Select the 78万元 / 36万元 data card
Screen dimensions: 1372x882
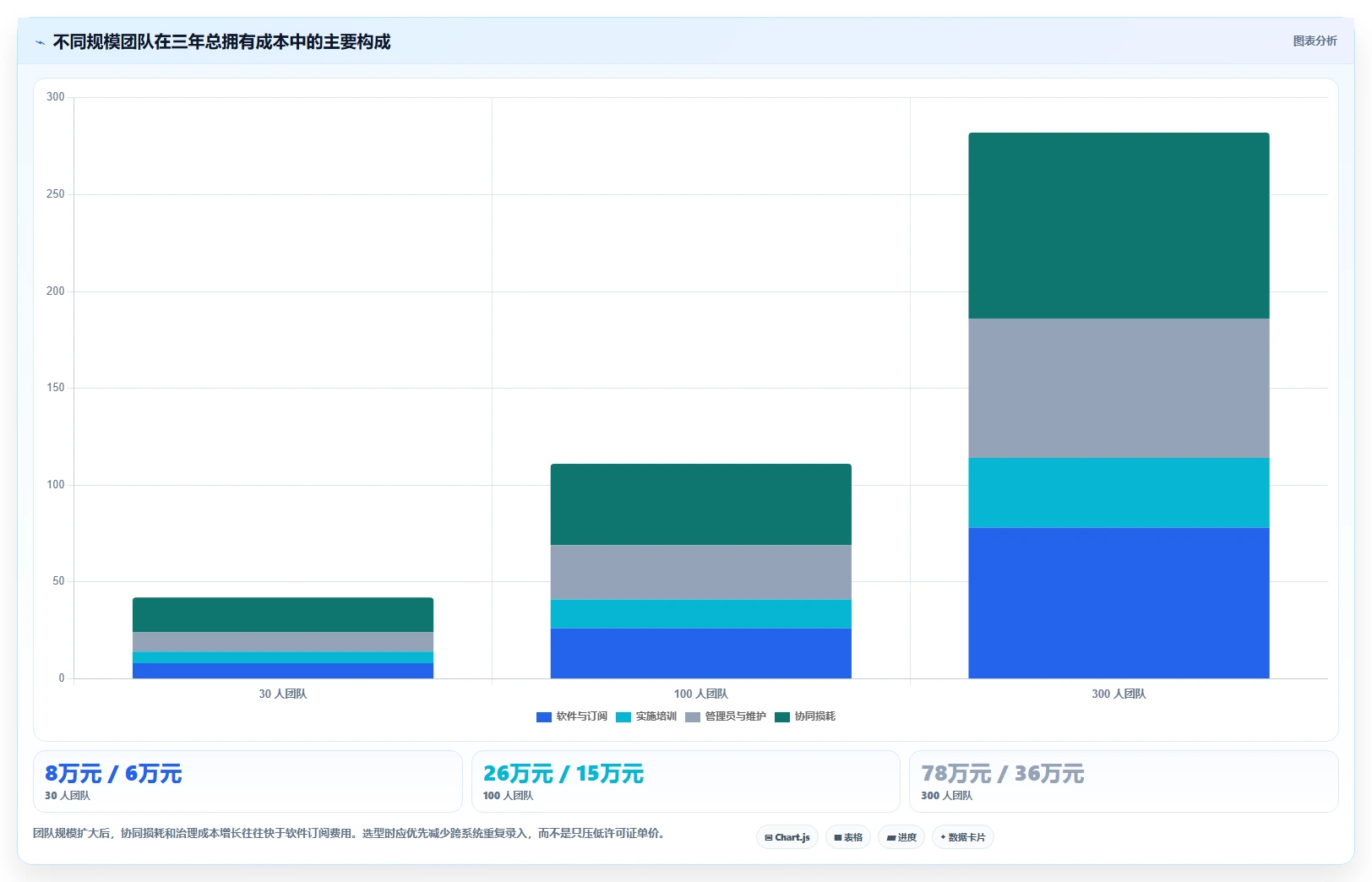tap(1124, 781)
